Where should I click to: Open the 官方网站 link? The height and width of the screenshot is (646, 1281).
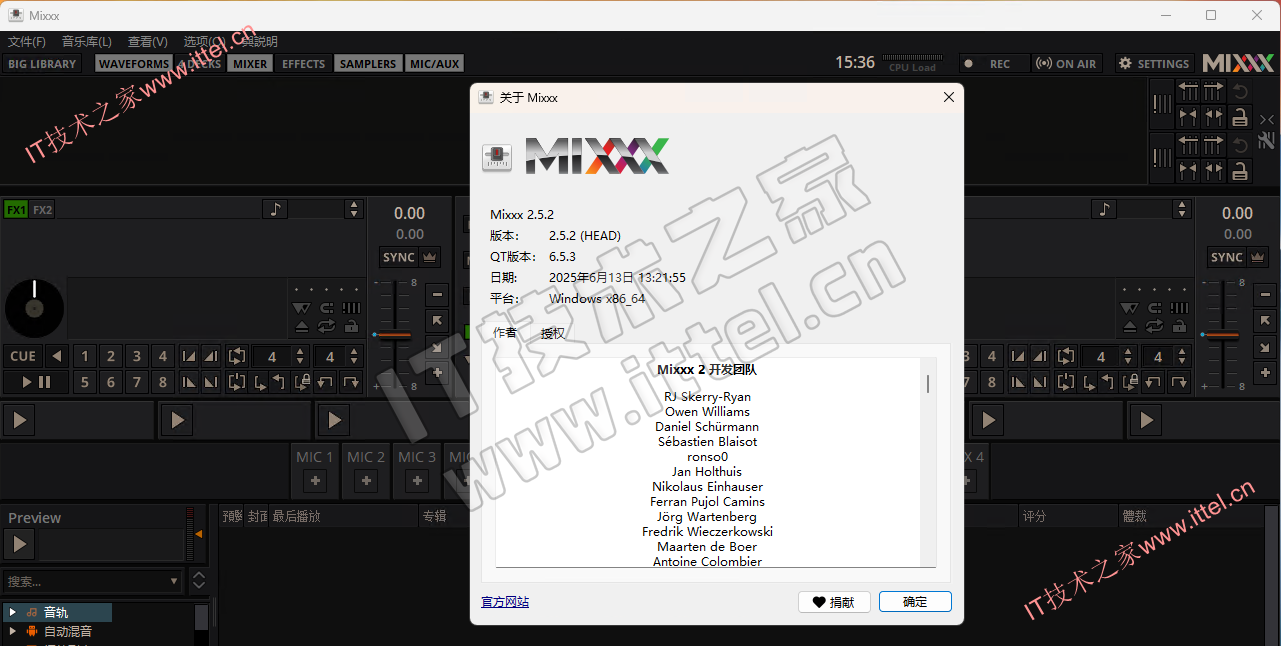[505, 602]
